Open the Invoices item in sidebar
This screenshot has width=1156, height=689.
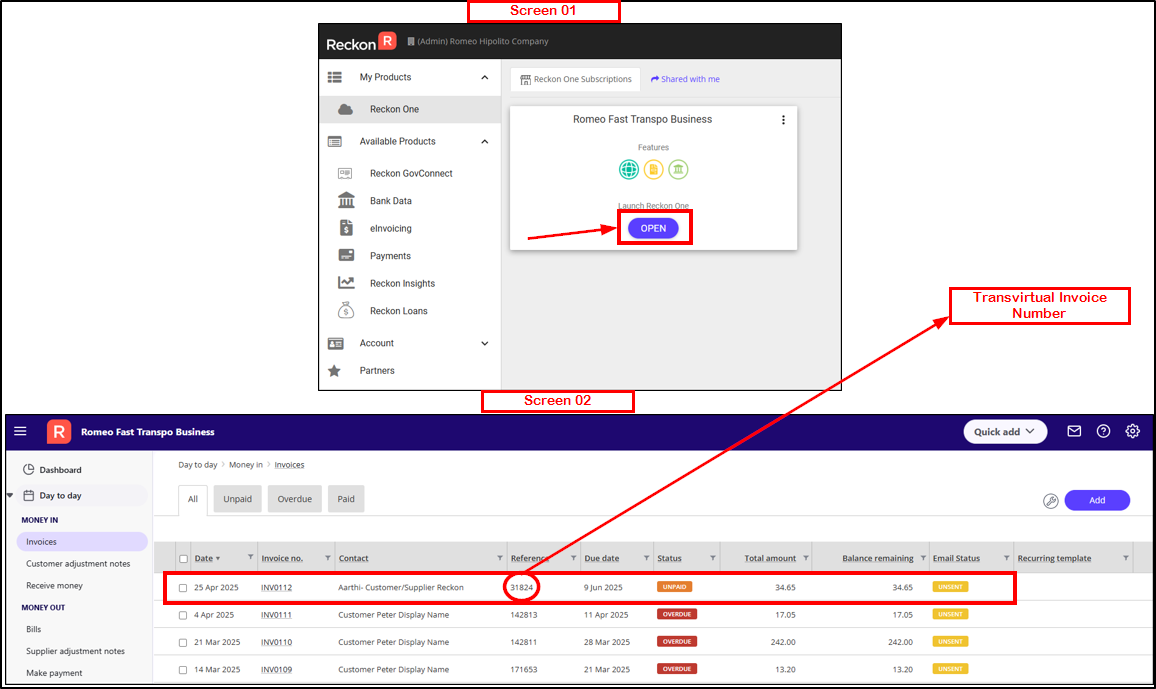pos(82,542)
